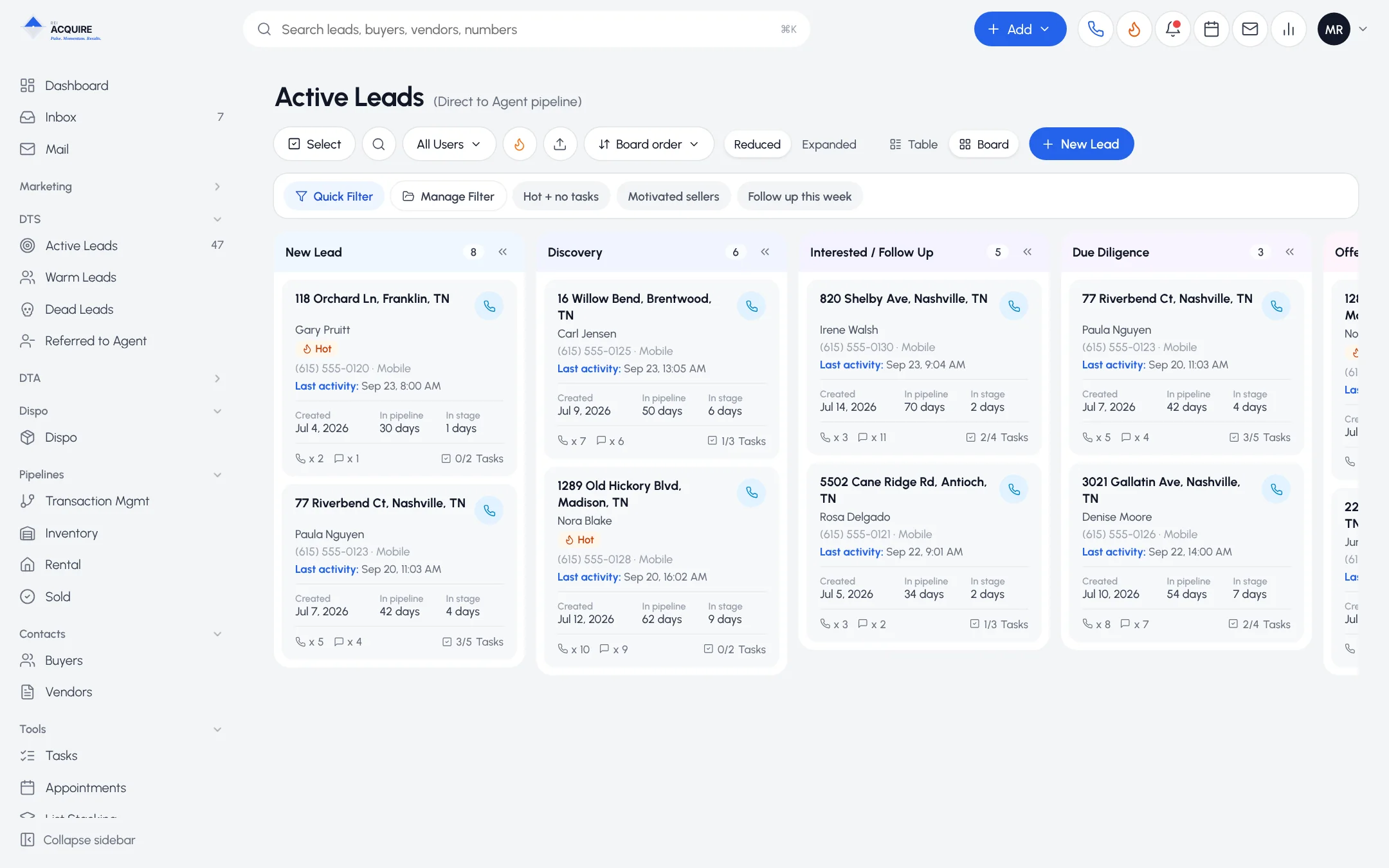1389x868 pixels.
Task: Switch card view to Expanded
Action: tap(829, 144)
